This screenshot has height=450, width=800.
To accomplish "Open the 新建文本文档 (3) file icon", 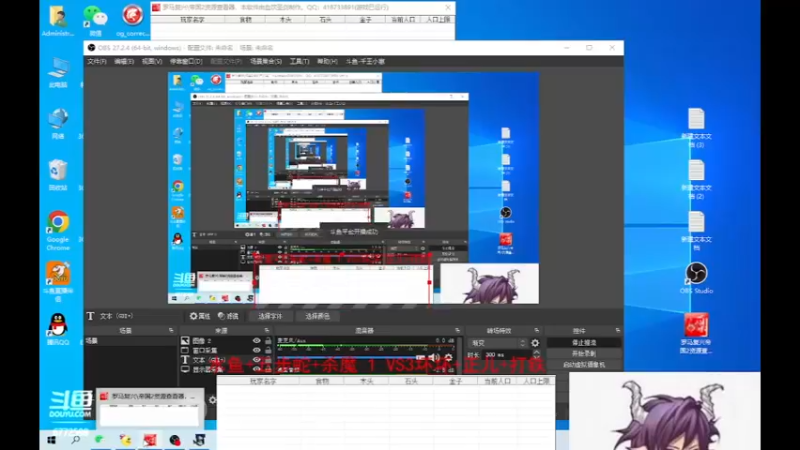I will [x=696, y=128].
